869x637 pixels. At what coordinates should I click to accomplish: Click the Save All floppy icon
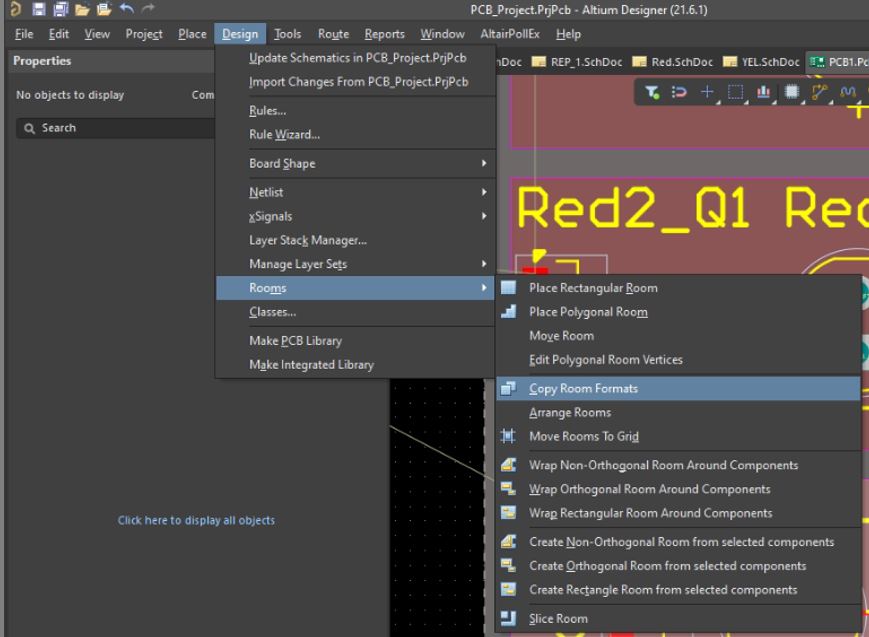[59, 8]
